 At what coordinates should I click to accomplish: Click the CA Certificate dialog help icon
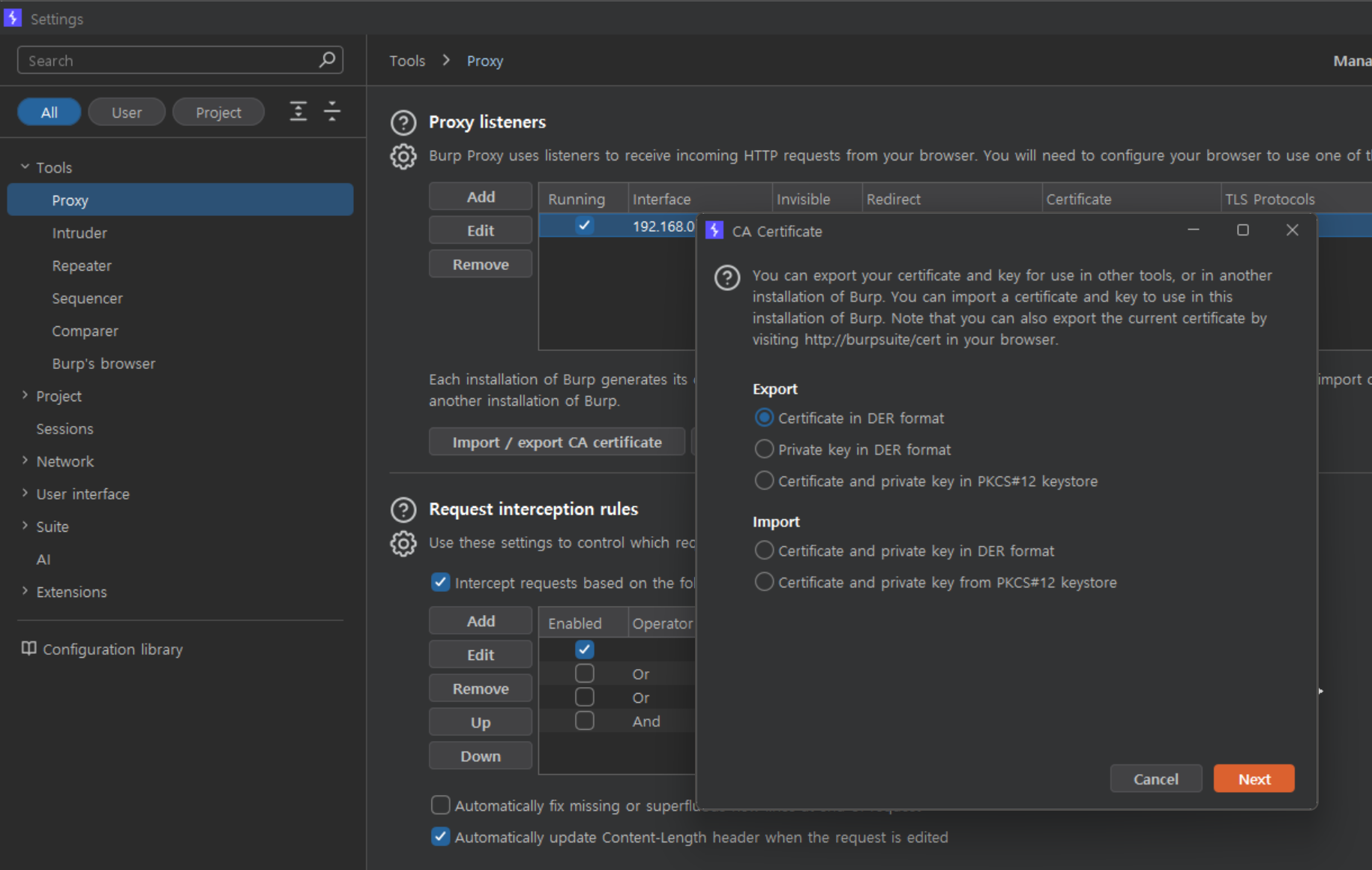click(x=727, y=278)
